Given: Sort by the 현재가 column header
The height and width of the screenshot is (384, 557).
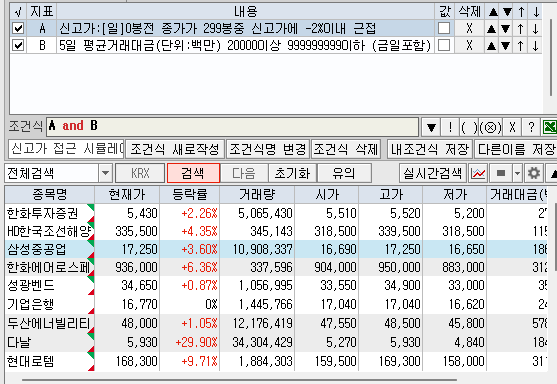Looking at the screenshot, I should coord(127,194).
